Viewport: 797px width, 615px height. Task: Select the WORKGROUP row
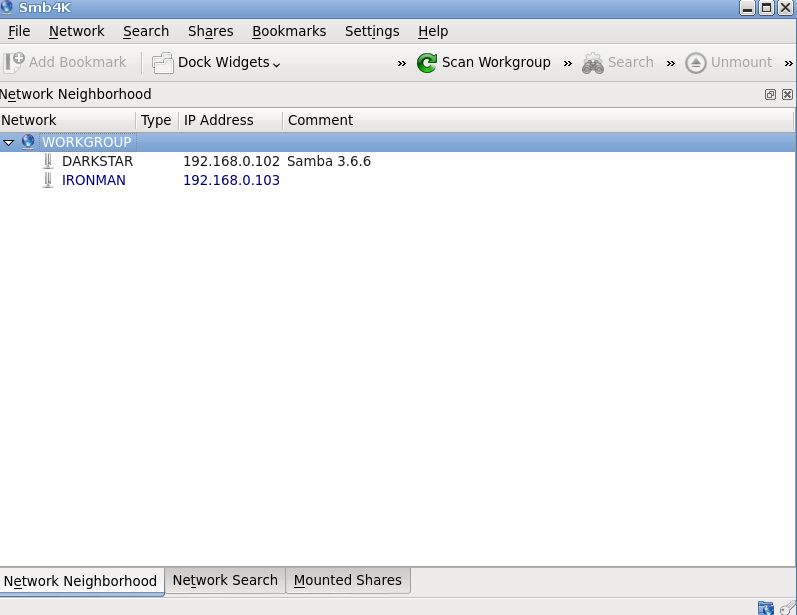(x=398, y=142)
